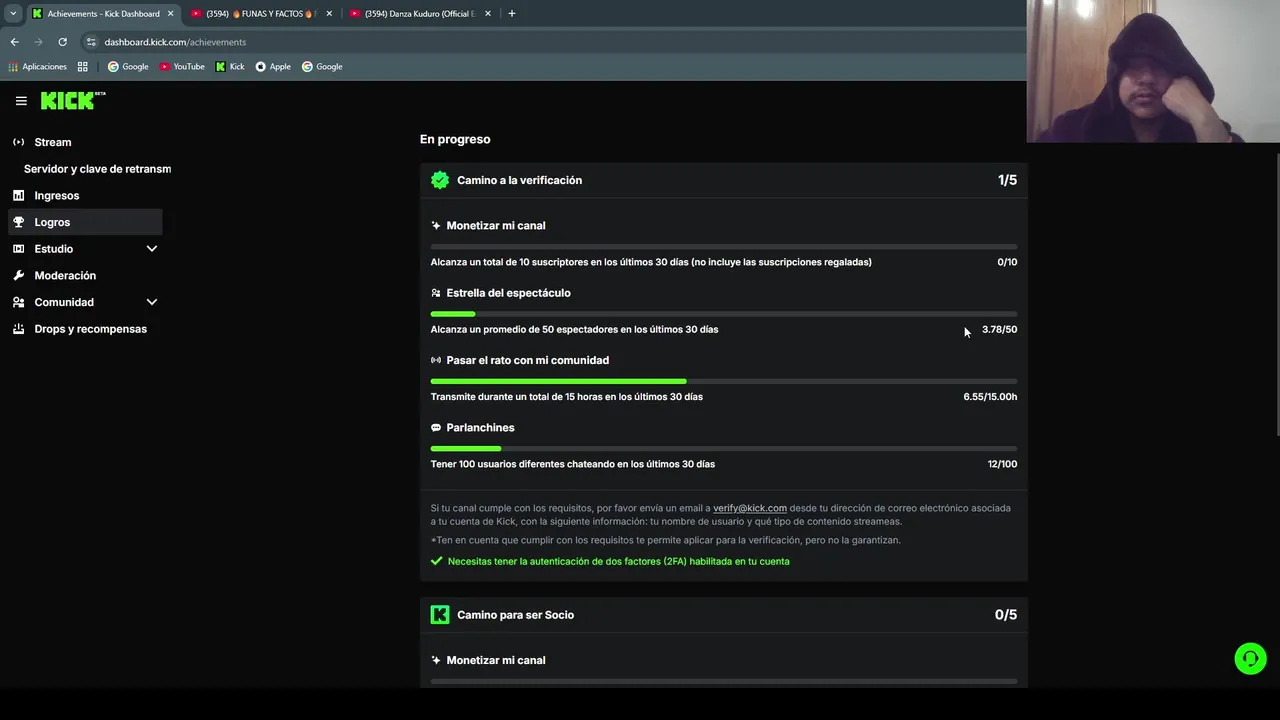
Task: Go to the Stream sidebar item
Action: tap(52, 142)
